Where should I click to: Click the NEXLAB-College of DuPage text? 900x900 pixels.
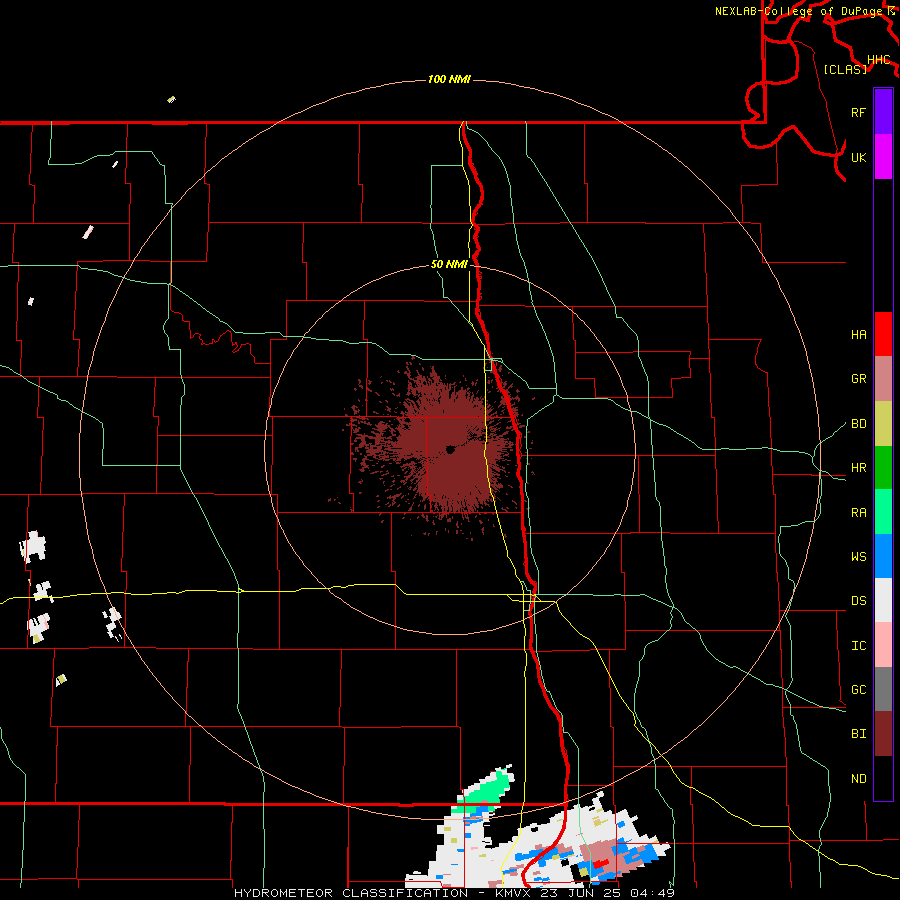coord(799,11)
